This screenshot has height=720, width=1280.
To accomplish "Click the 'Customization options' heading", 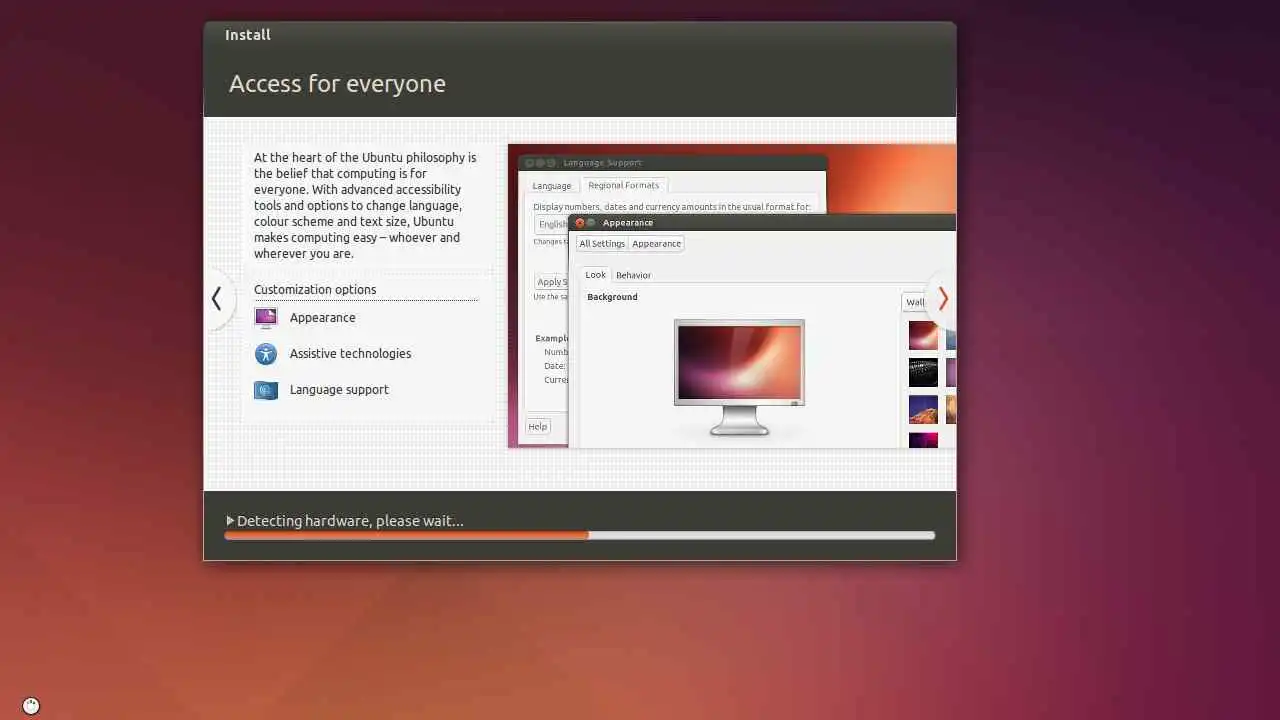I will 315,290.
